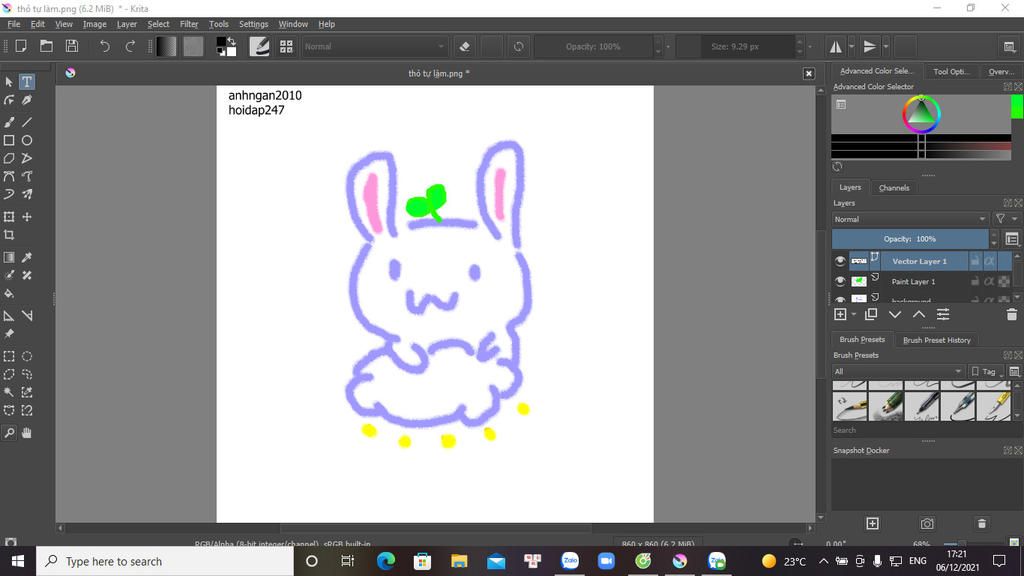
Task: Open the workspace chooser at toolbar end
Action: coord(1009,46)
